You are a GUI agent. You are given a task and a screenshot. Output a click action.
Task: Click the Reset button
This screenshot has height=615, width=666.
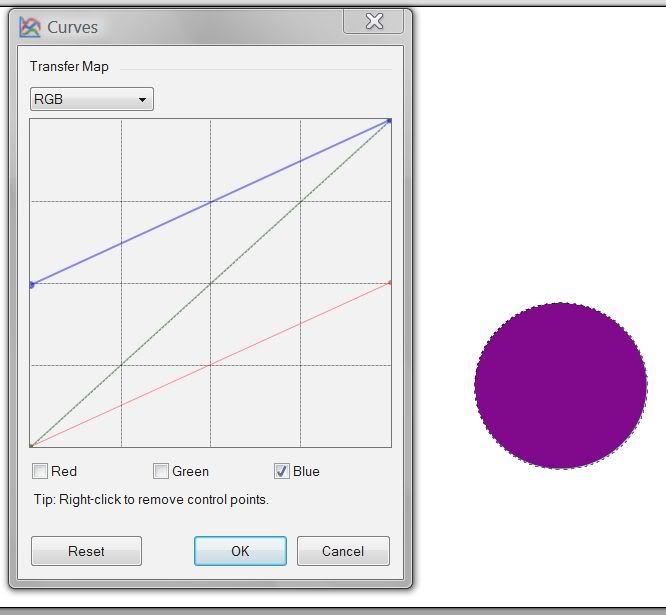point(86,551)
